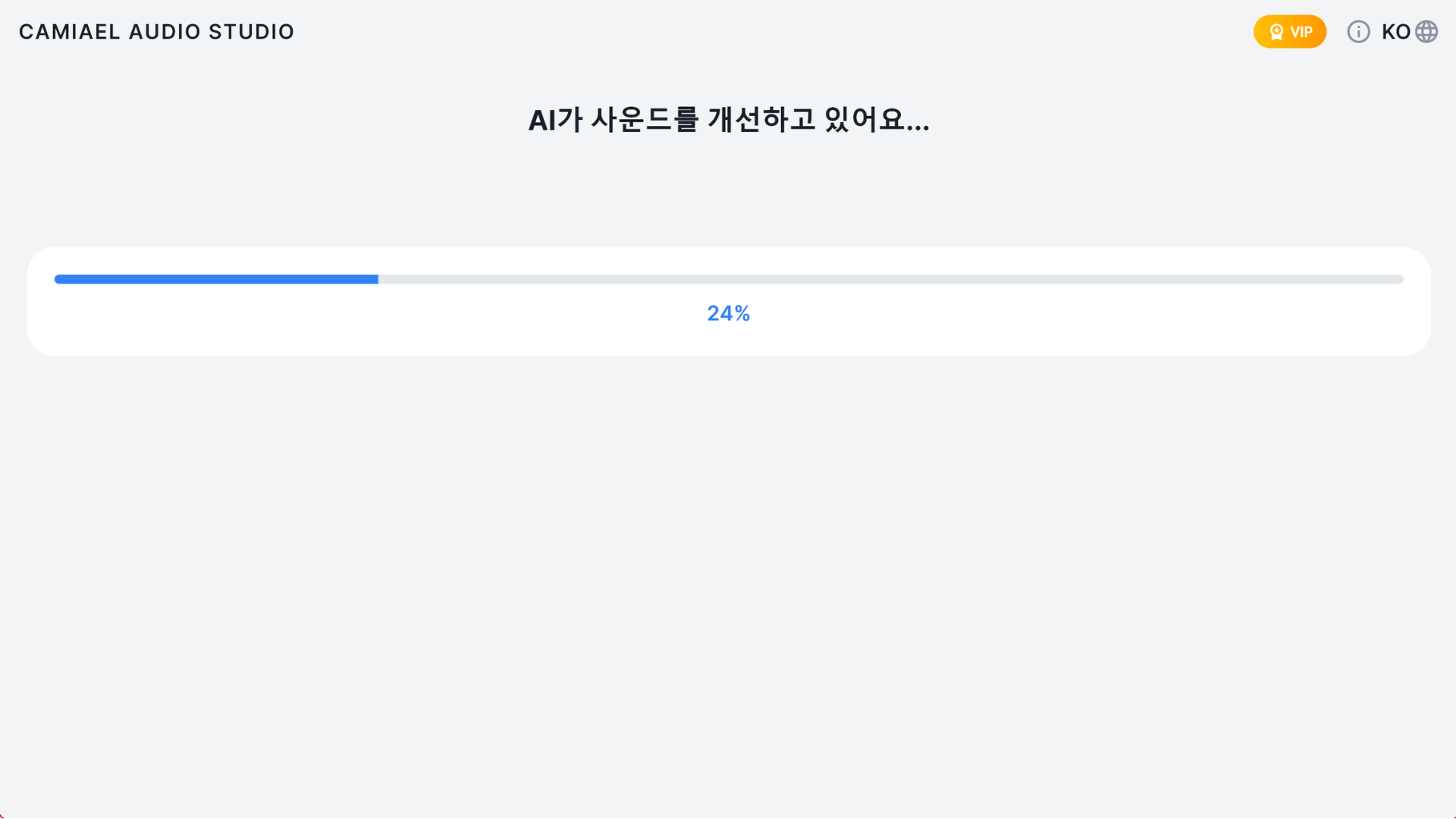Upgrade via the VIP membership badge
This screenshot has width=1456, height=819.
tap(1289, 31)
